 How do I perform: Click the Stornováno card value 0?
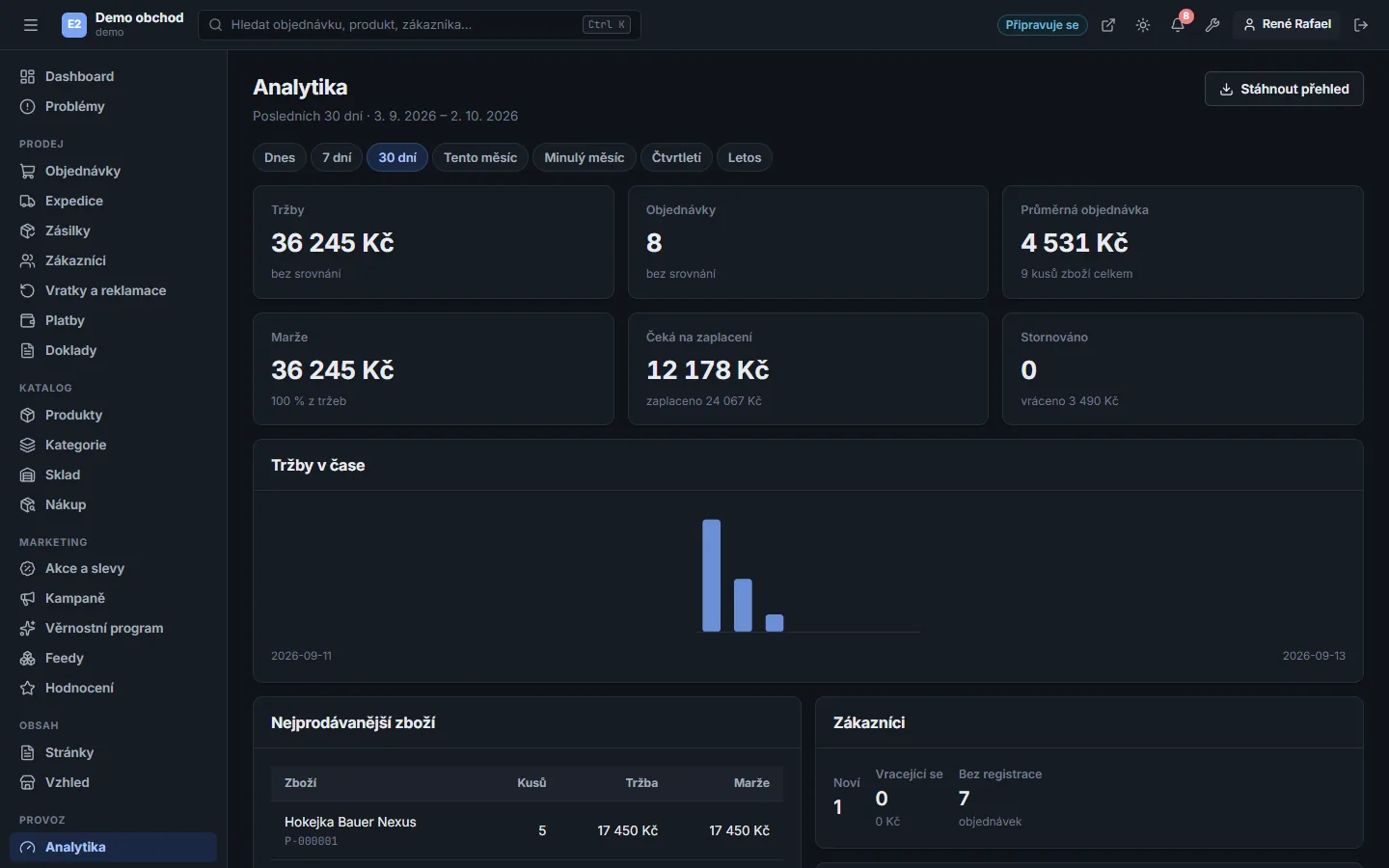1029,369
